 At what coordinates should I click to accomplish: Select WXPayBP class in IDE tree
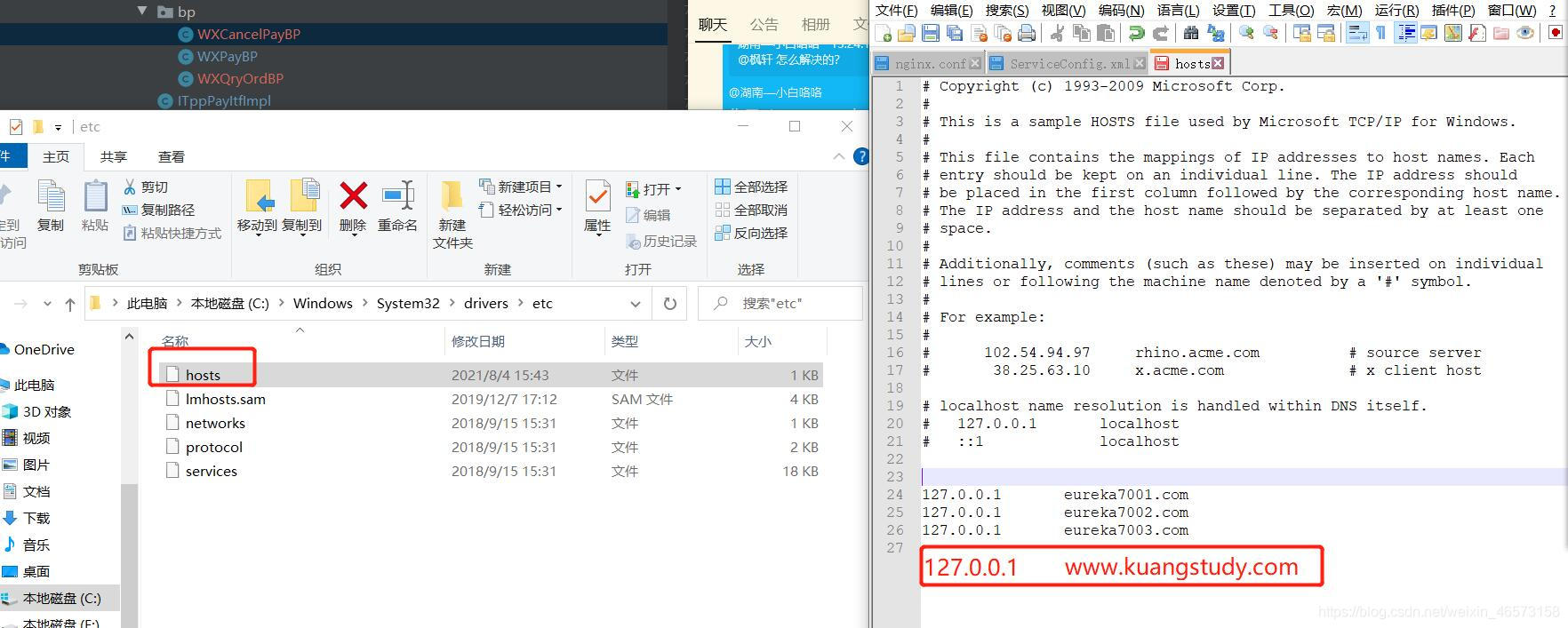tap(227, 56)
